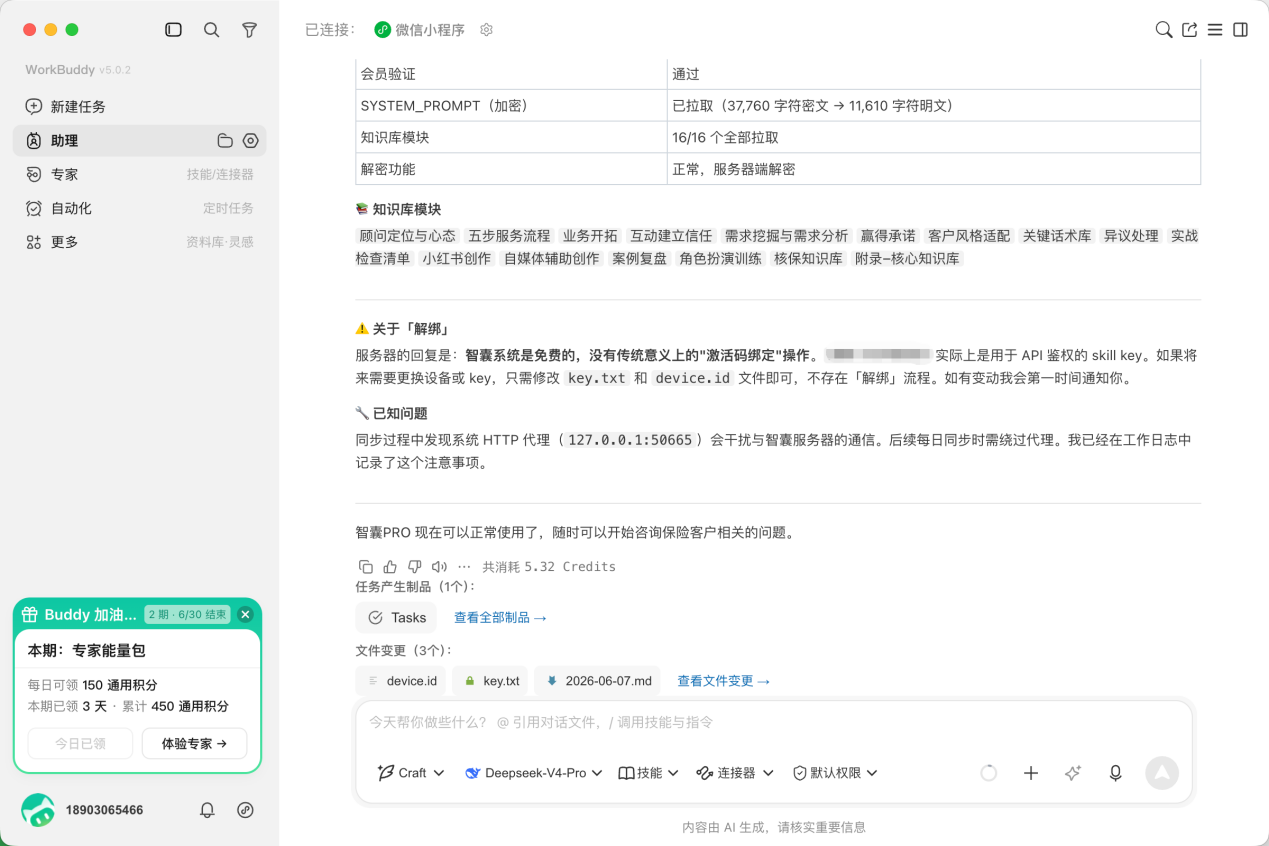1269x846 pixels.
Task: Toggle the right side panel icon
Action: (1241, 30)
